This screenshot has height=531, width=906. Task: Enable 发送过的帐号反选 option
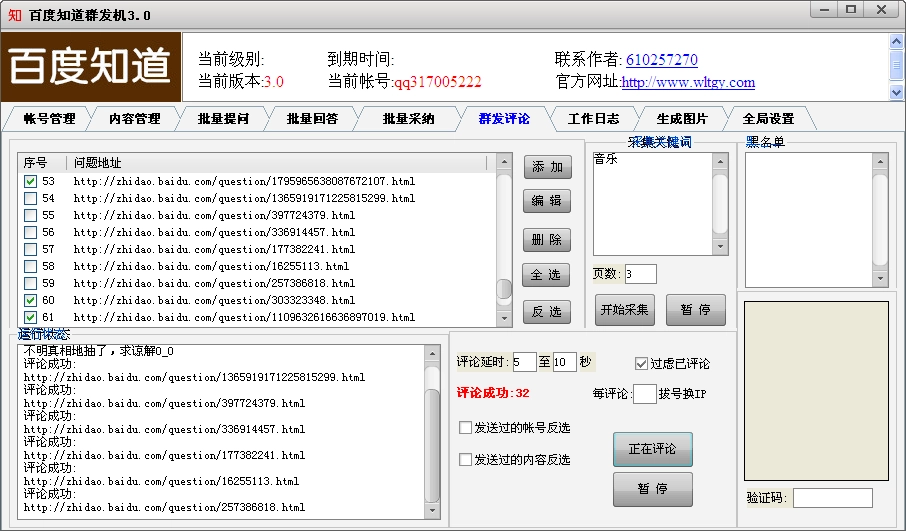465,428
